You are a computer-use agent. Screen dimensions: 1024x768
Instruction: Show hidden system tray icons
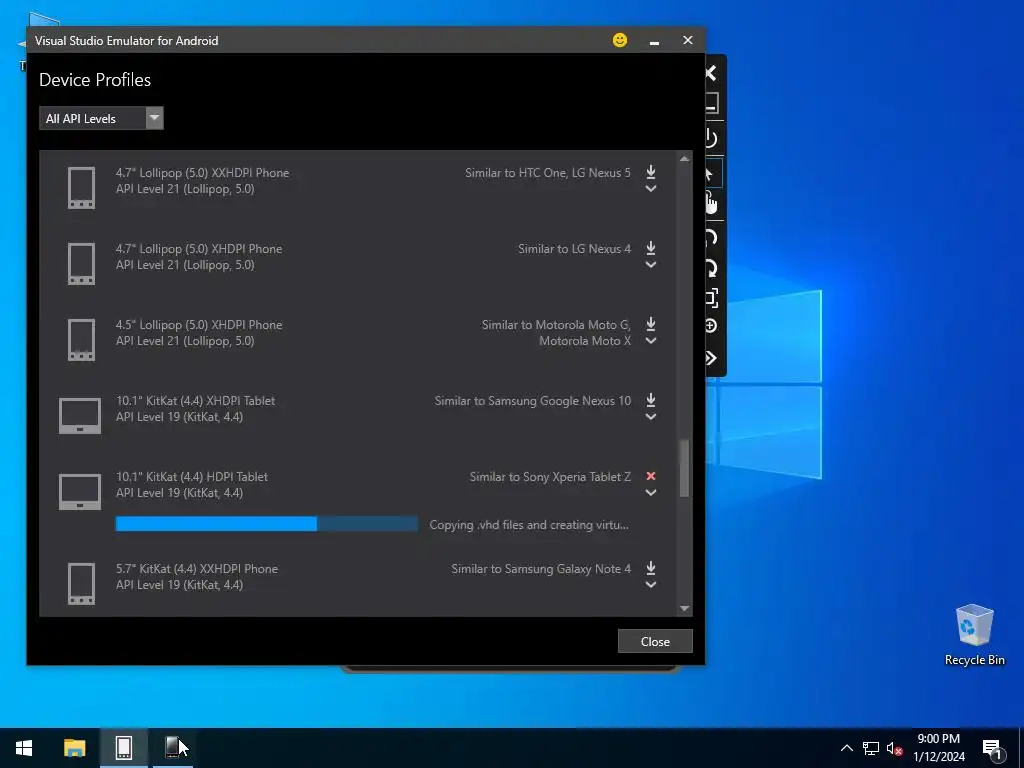(x=846, y=748)
